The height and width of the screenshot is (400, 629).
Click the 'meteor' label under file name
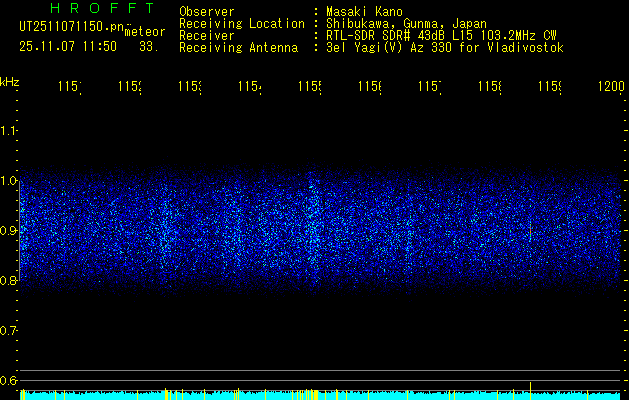coord(145,32)
